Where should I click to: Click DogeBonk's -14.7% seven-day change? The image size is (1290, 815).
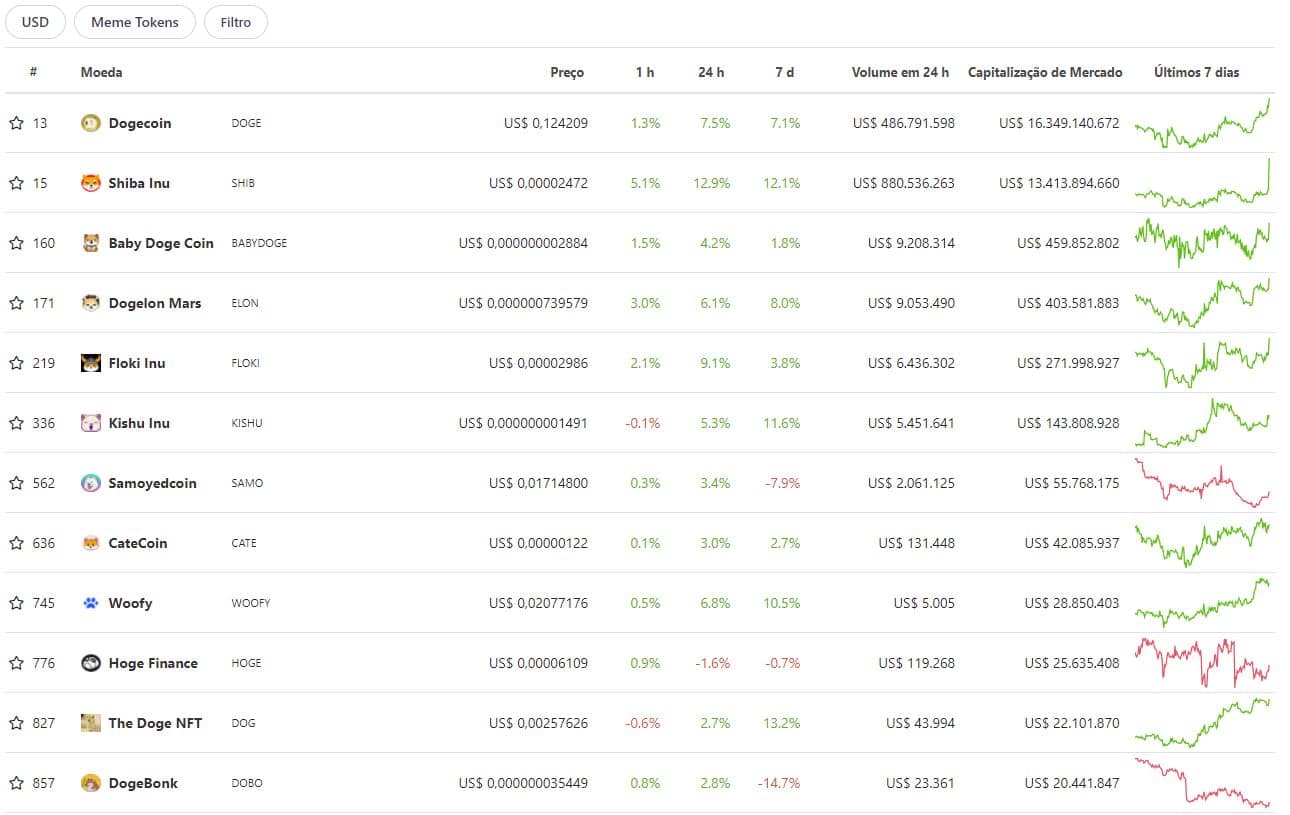pyautogui.click(x=779, y=783)
